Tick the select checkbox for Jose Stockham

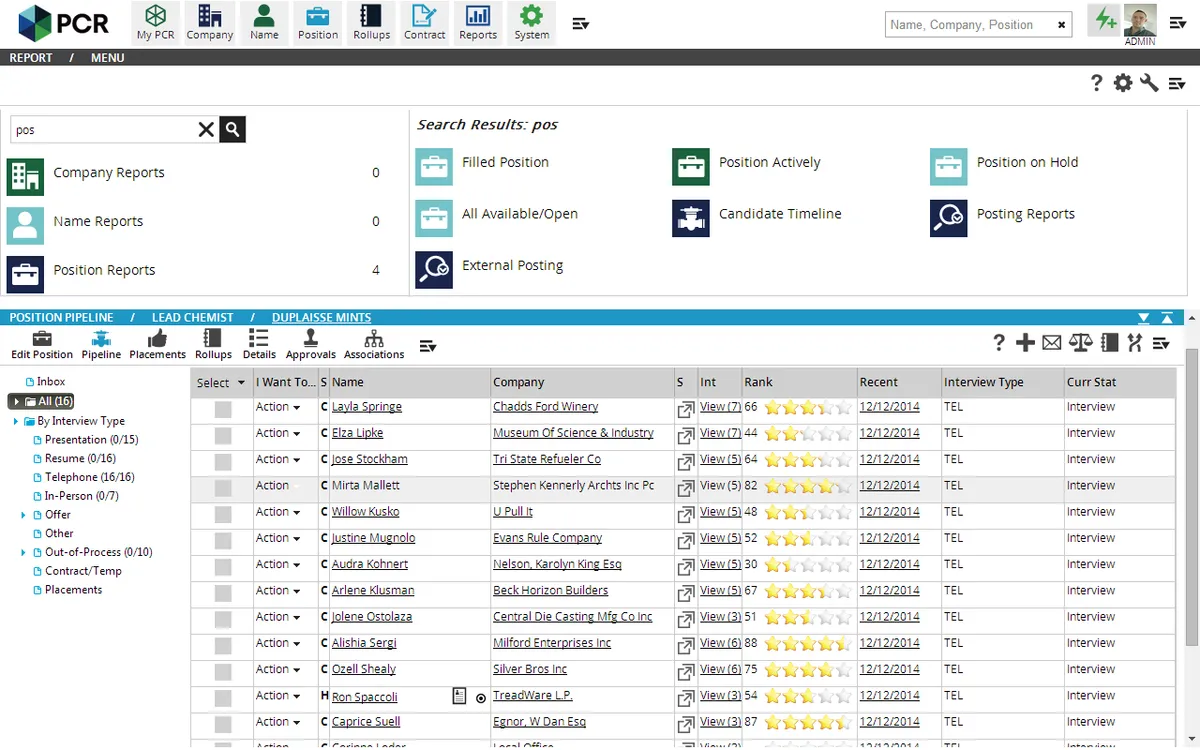click(223, 461)
